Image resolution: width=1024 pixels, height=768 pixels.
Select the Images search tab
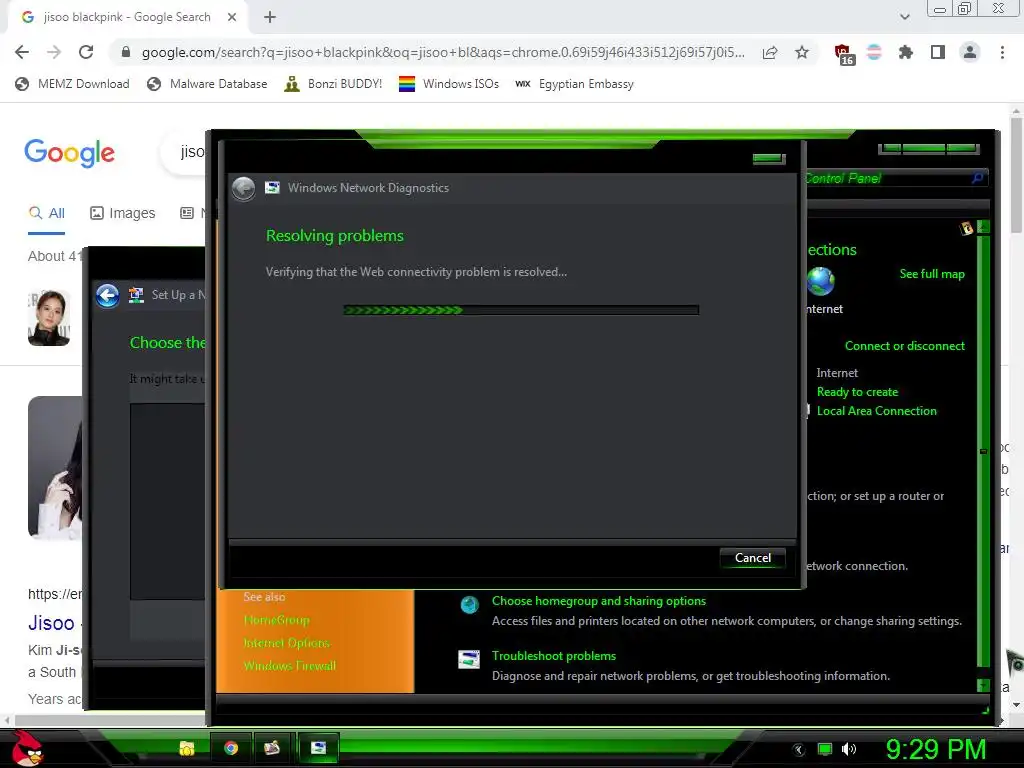pyautogui.click(x=122, y=213)
